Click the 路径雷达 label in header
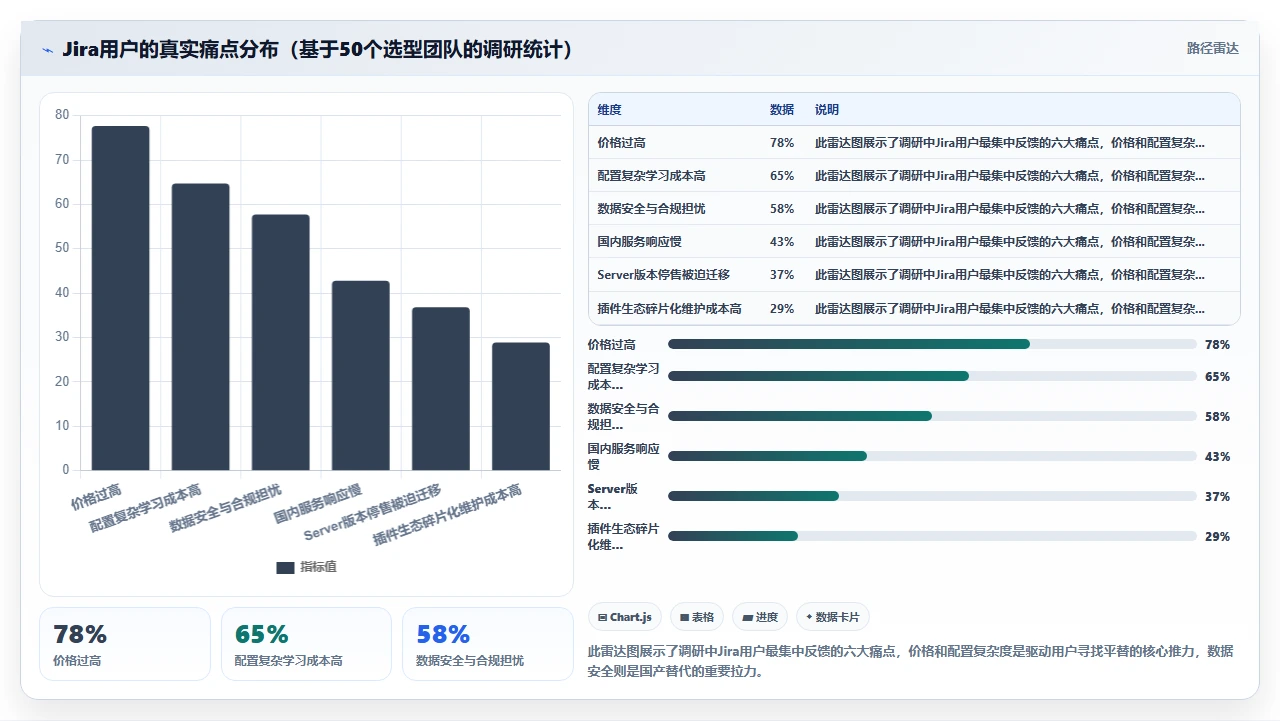This screenshot has width=1280, height=721. click(x=1212, y=48)
